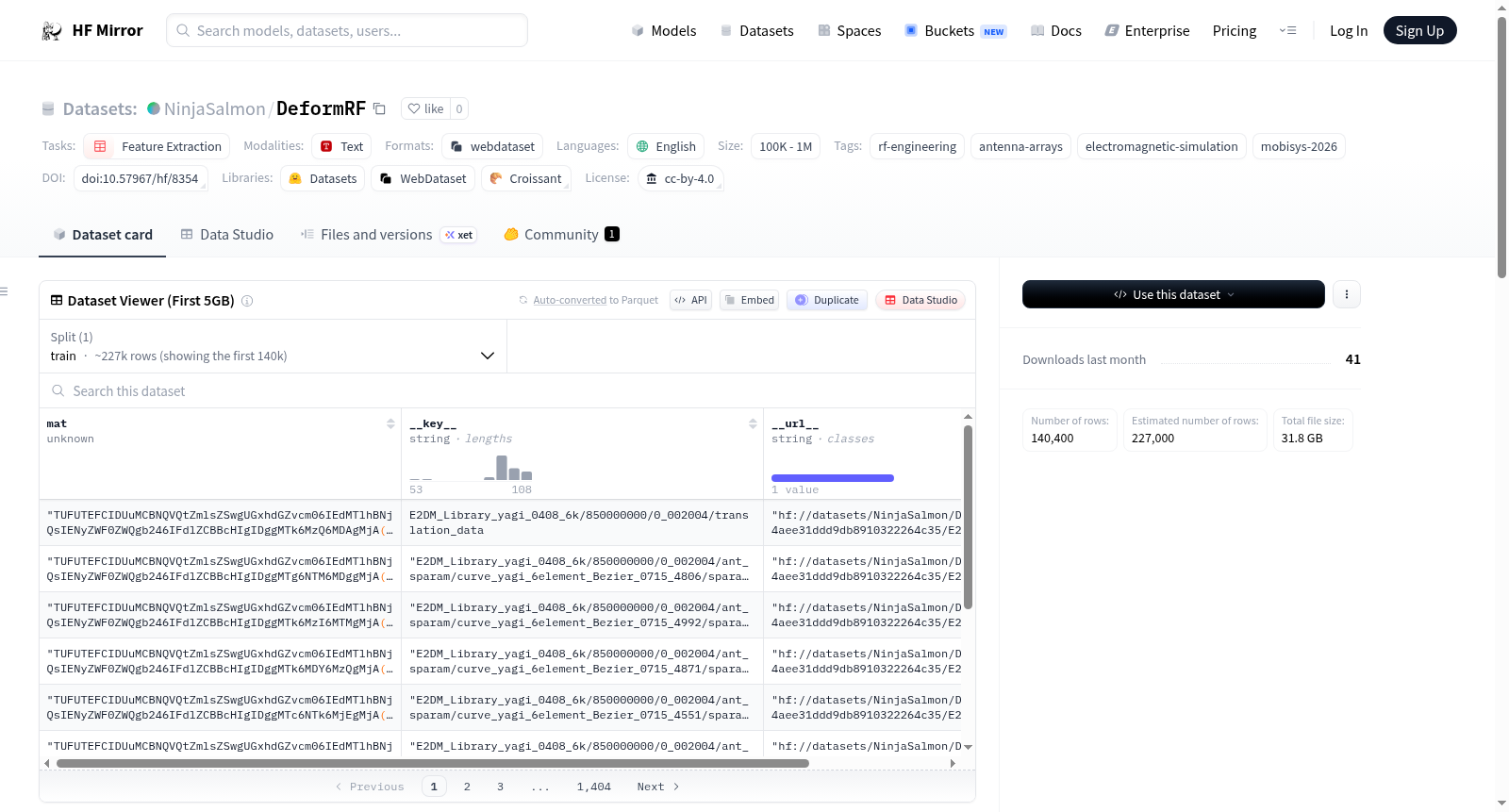
Task: Go to the Community tab
Action: click(x=562, y=235)
